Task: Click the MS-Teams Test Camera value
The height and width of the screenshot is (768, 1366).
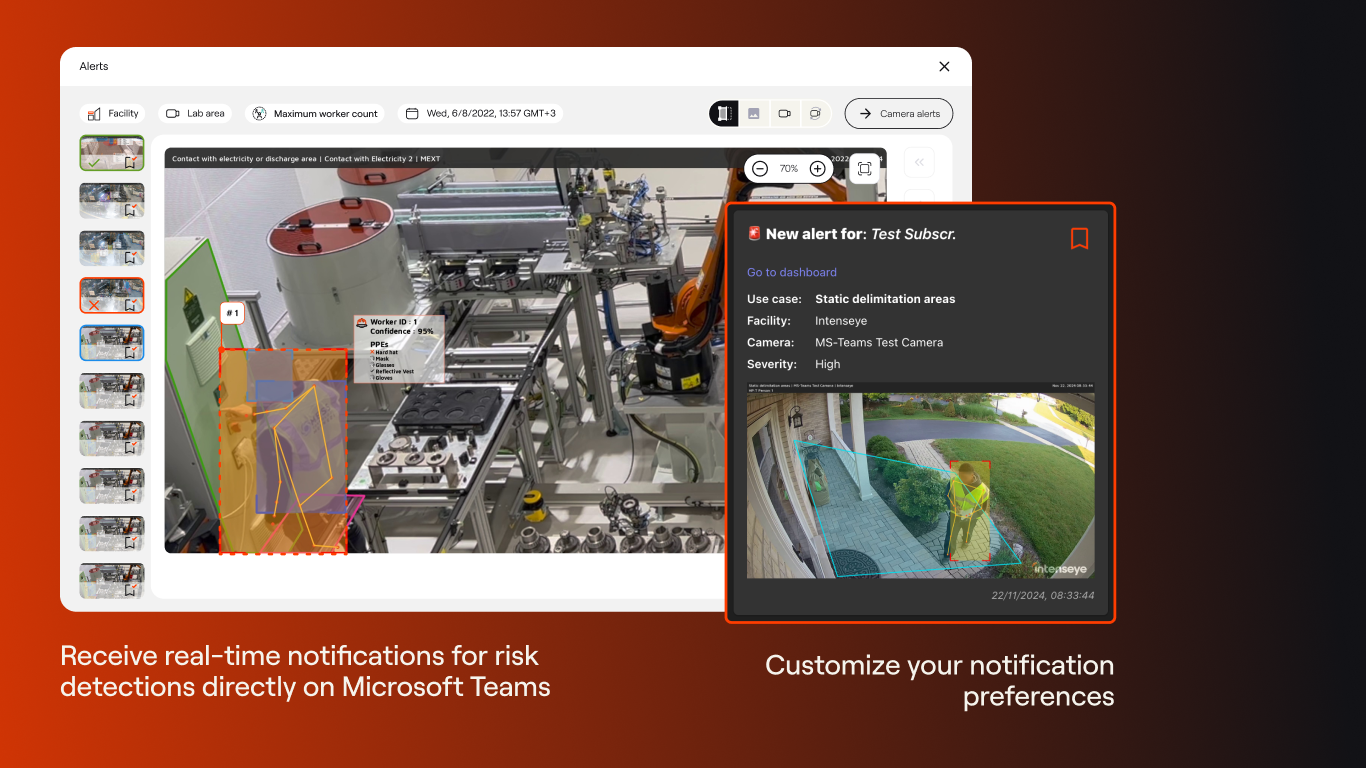Action: (x=879, y=342)
